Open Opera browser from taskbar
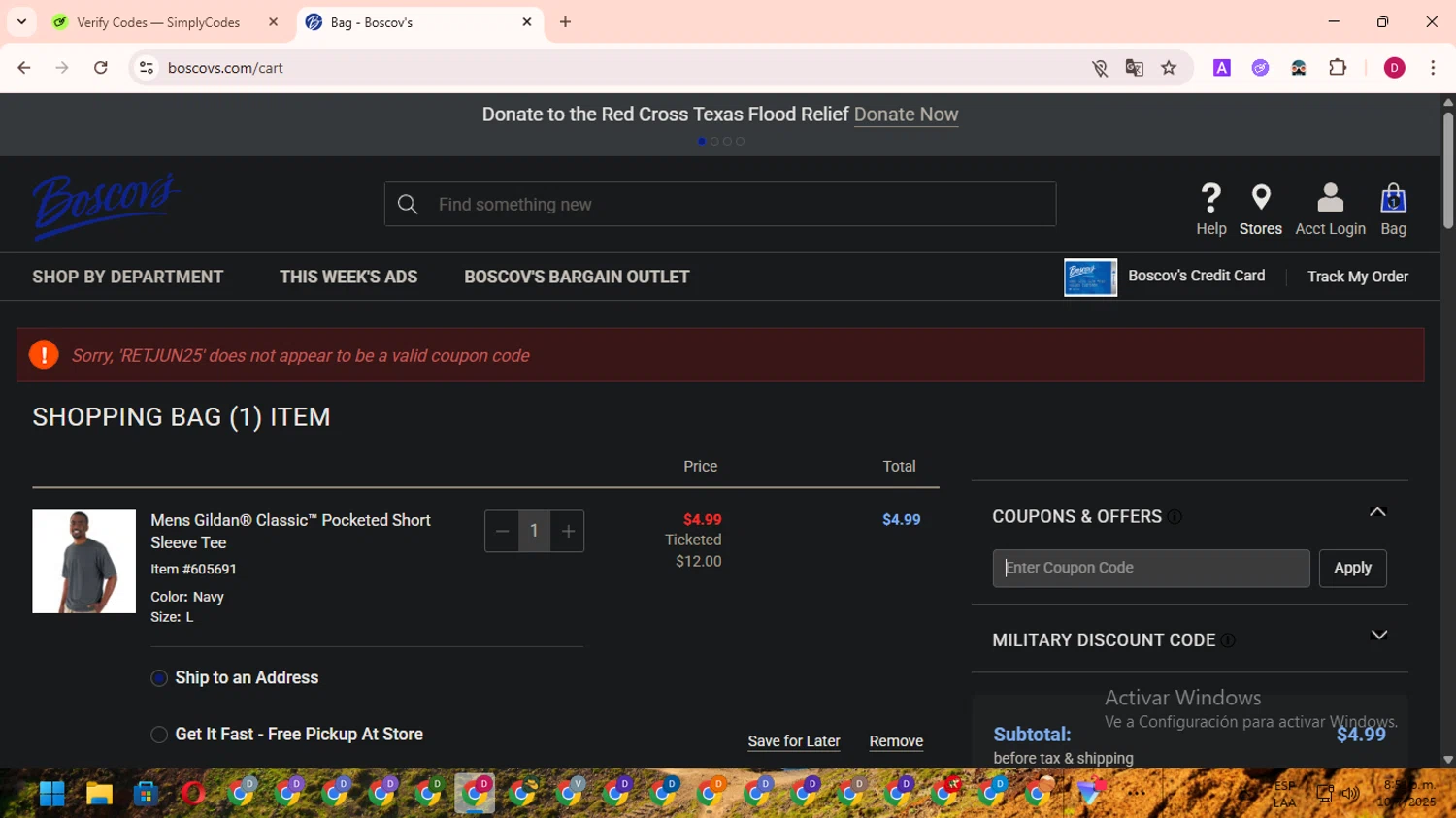The height and width of the screenshot is (818, 1456). [192, 794]
